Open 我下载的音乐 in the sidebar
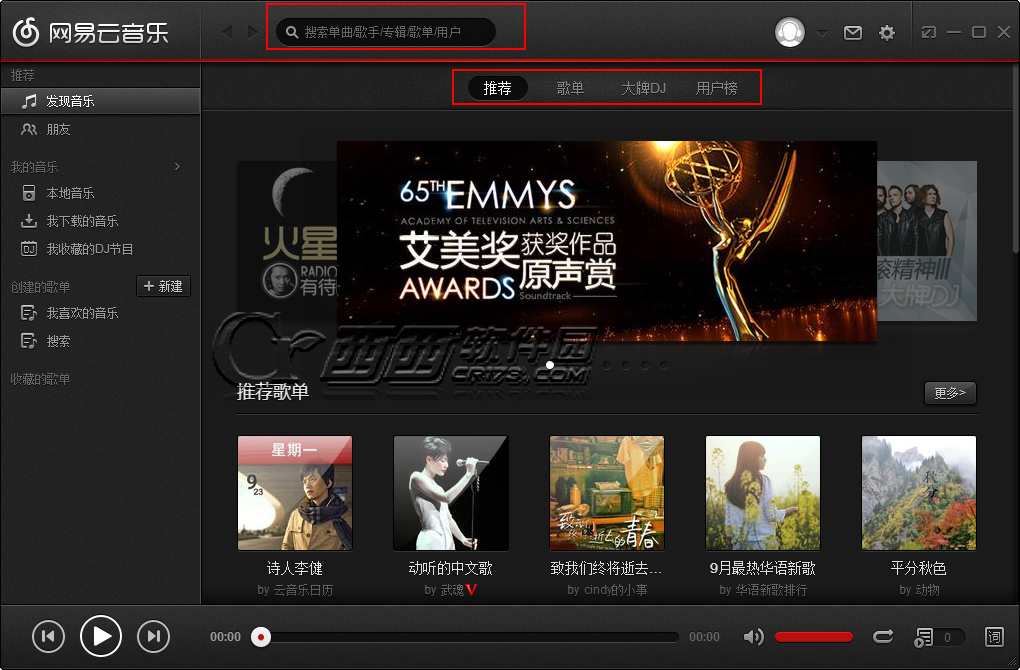Viewport: 1020px width, 670px height. click(x=100, y=221)
